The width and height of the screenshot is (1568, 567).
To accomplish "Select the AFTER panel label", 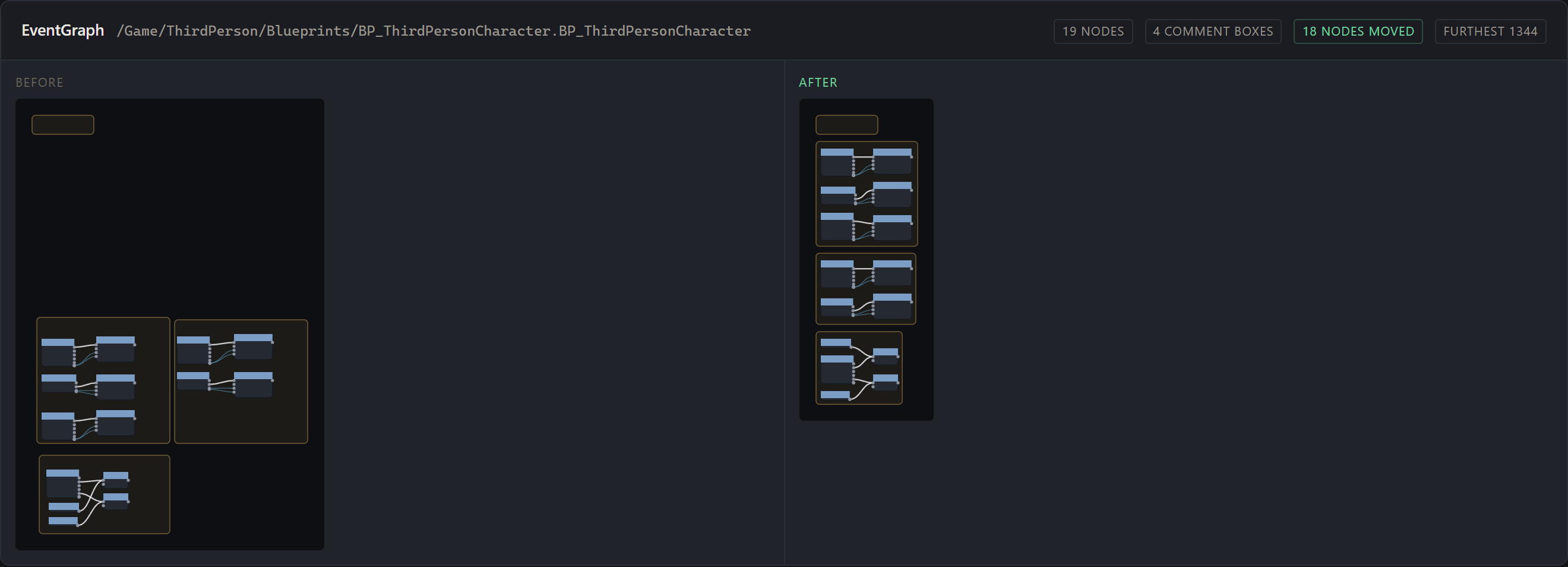I will [817, 82].
